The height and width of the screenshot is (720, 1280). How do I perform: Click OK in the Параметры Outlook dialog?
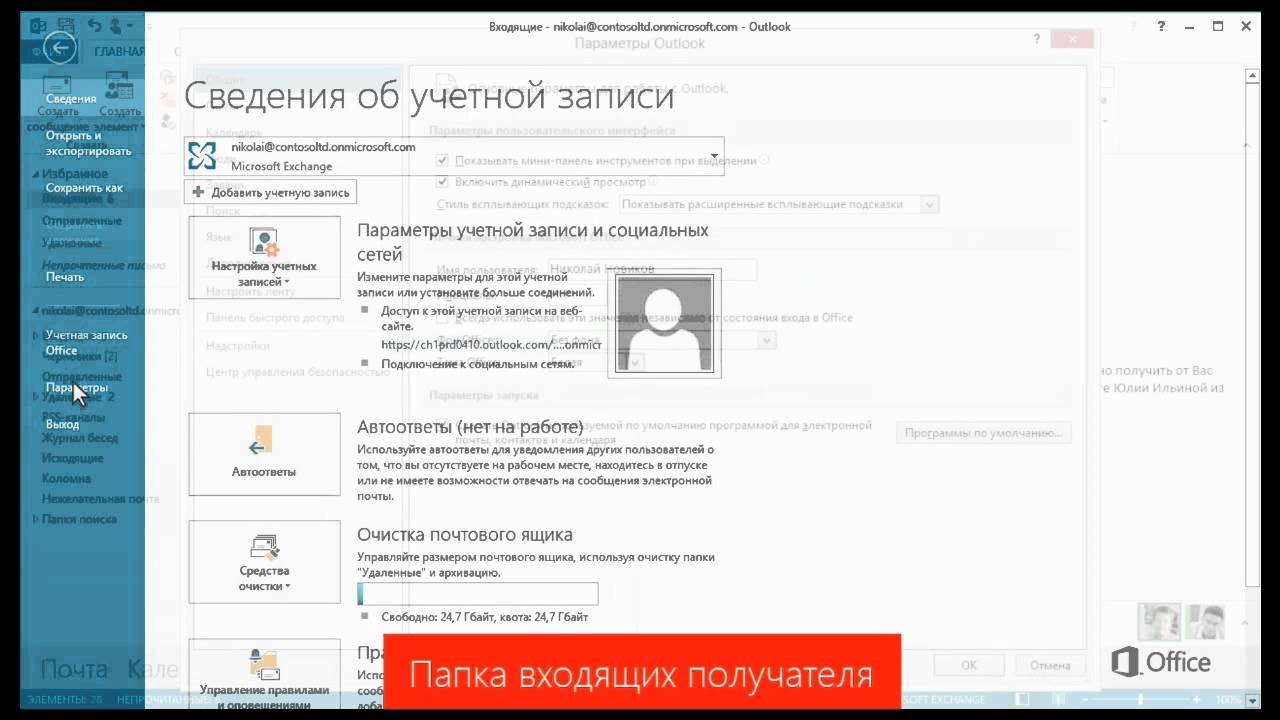(x=968, y=665)
